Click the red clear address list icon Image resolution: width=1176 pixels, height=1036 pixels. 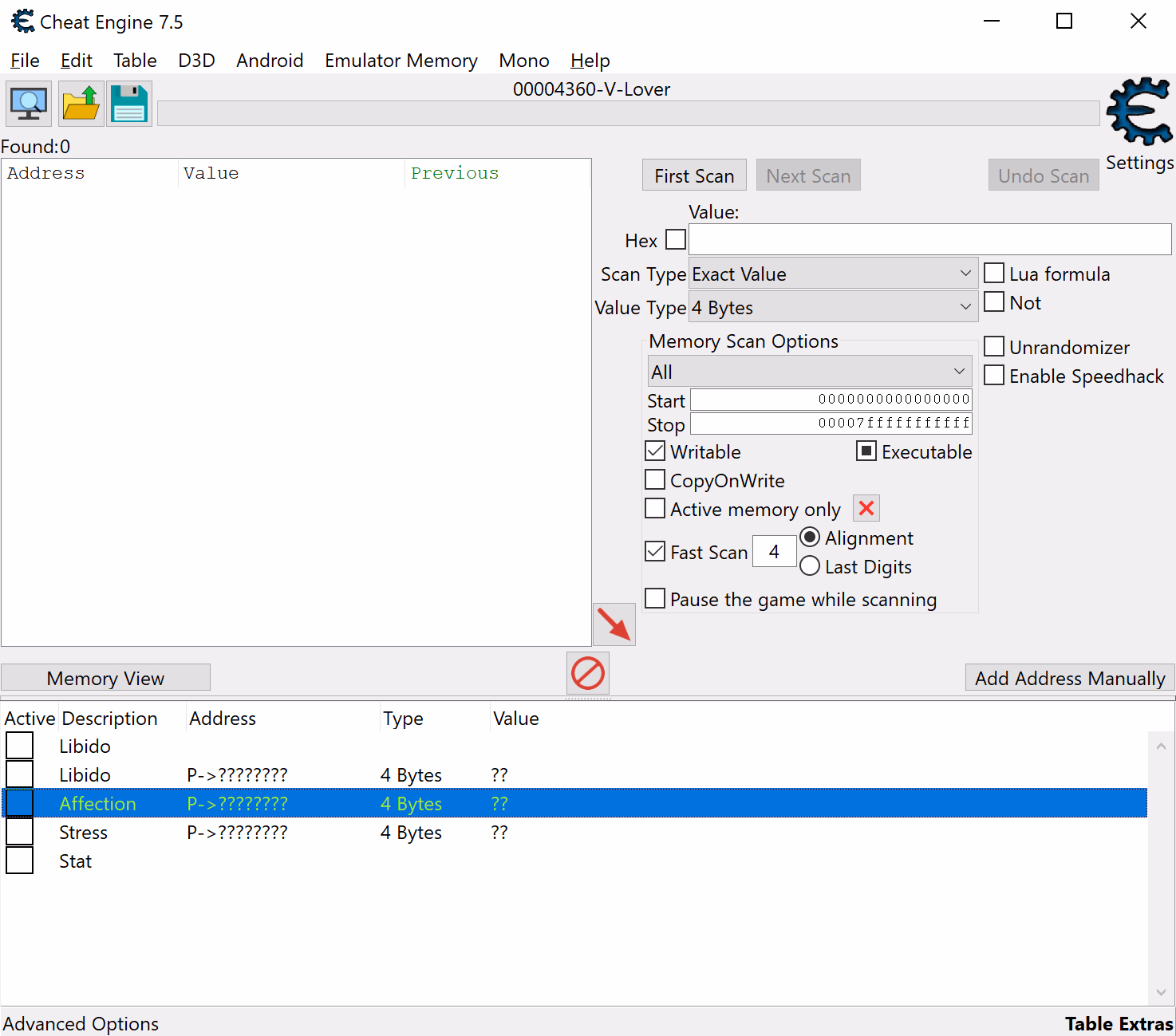pos(588,673)
